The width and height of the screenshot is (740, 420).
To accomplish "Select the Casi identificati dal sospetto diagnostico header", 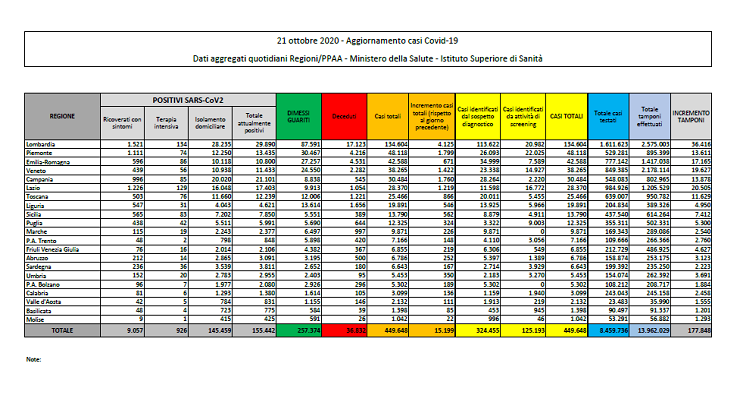I will point(479,115).
